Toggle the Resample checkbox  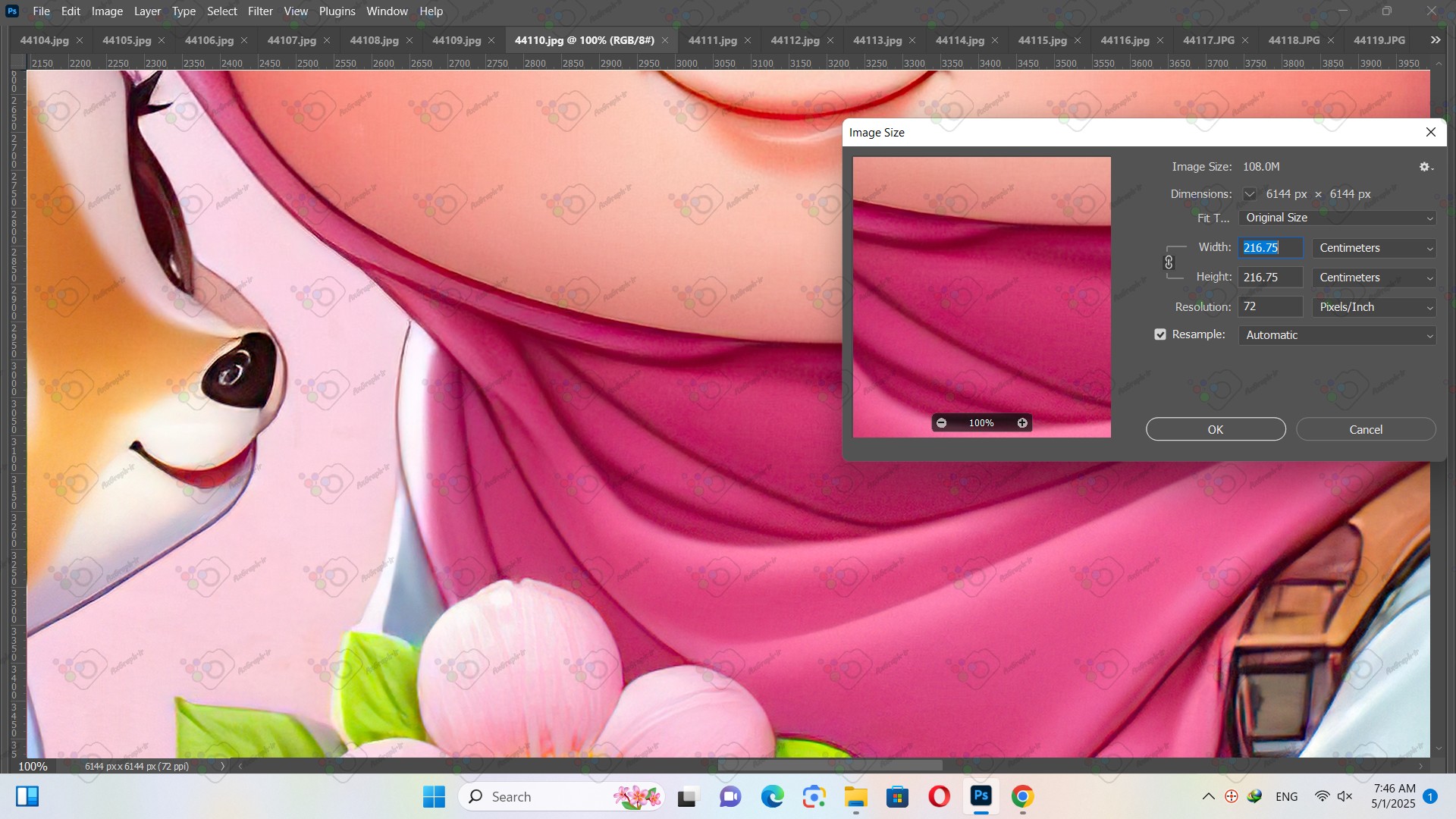click(x=1159, y=334)
